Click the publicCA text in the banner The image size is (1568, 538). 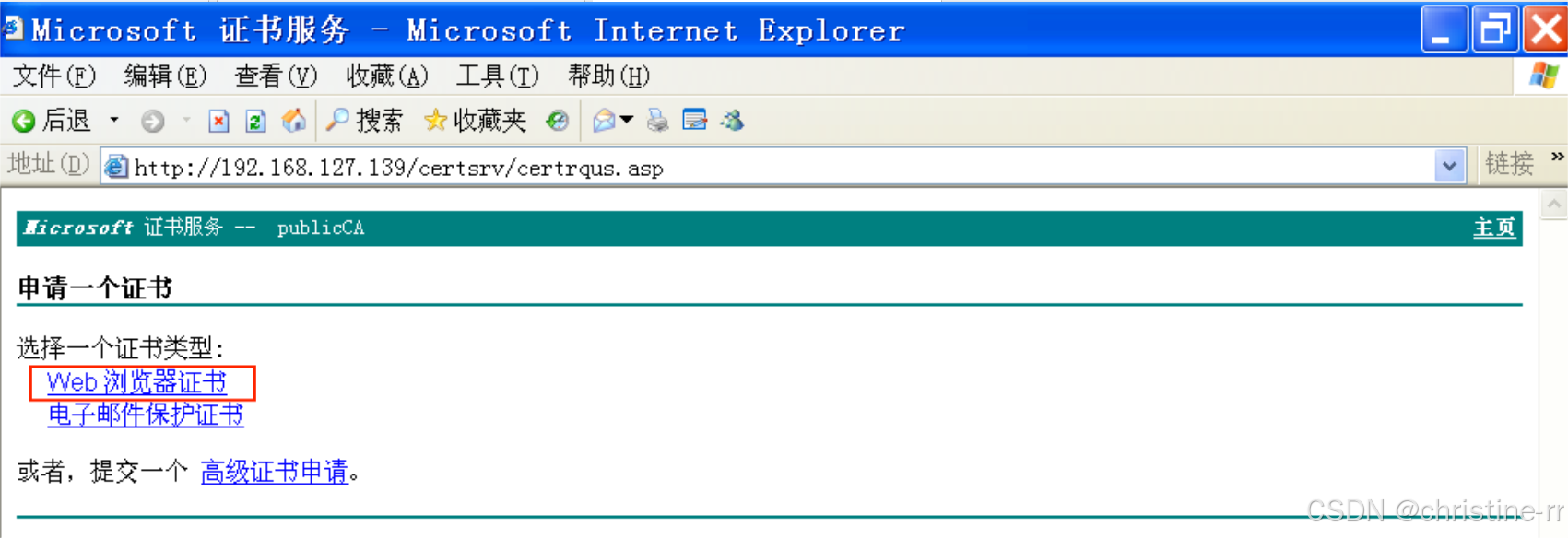321,228
